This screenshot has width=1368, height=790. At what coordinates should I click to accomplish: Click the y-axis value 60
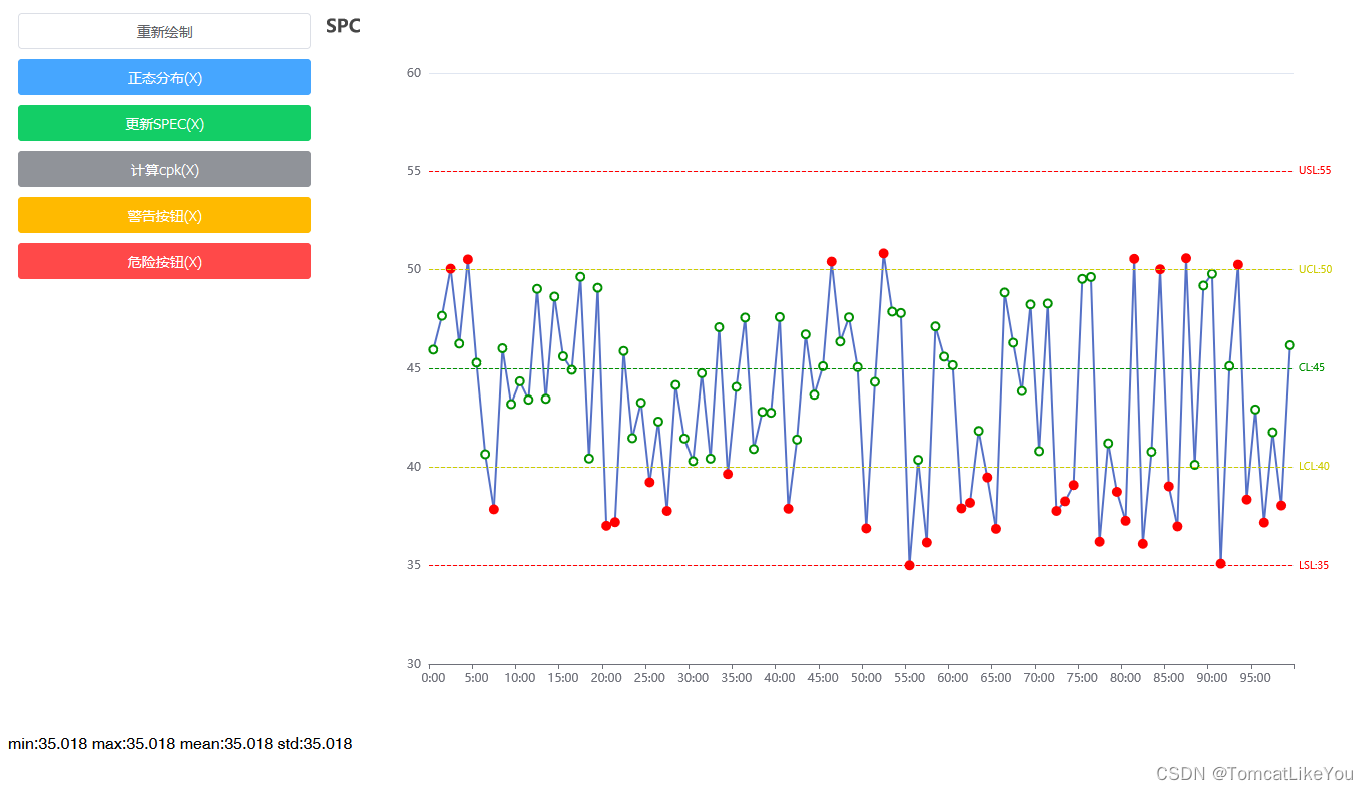[x=414, y=73]
